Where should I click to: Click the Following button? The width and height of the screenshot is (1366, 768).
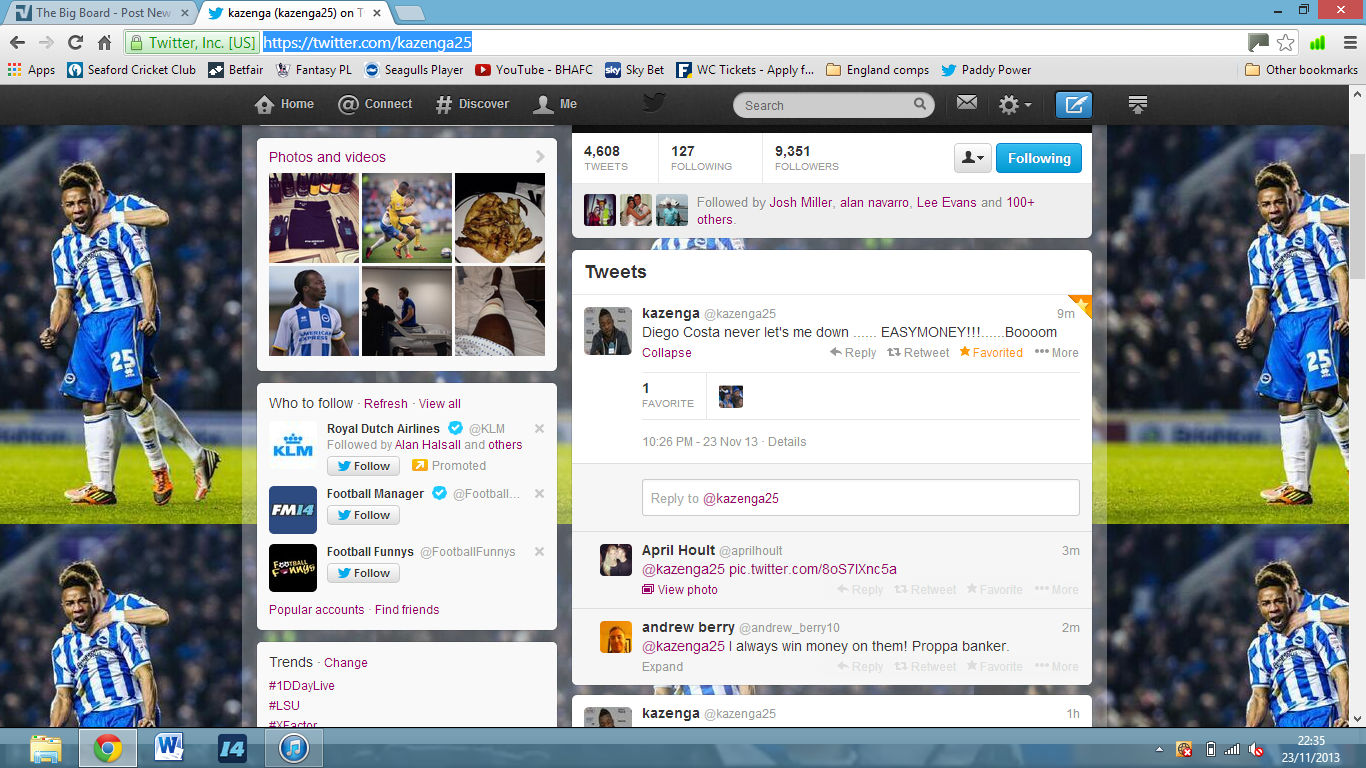point(1038,158)
